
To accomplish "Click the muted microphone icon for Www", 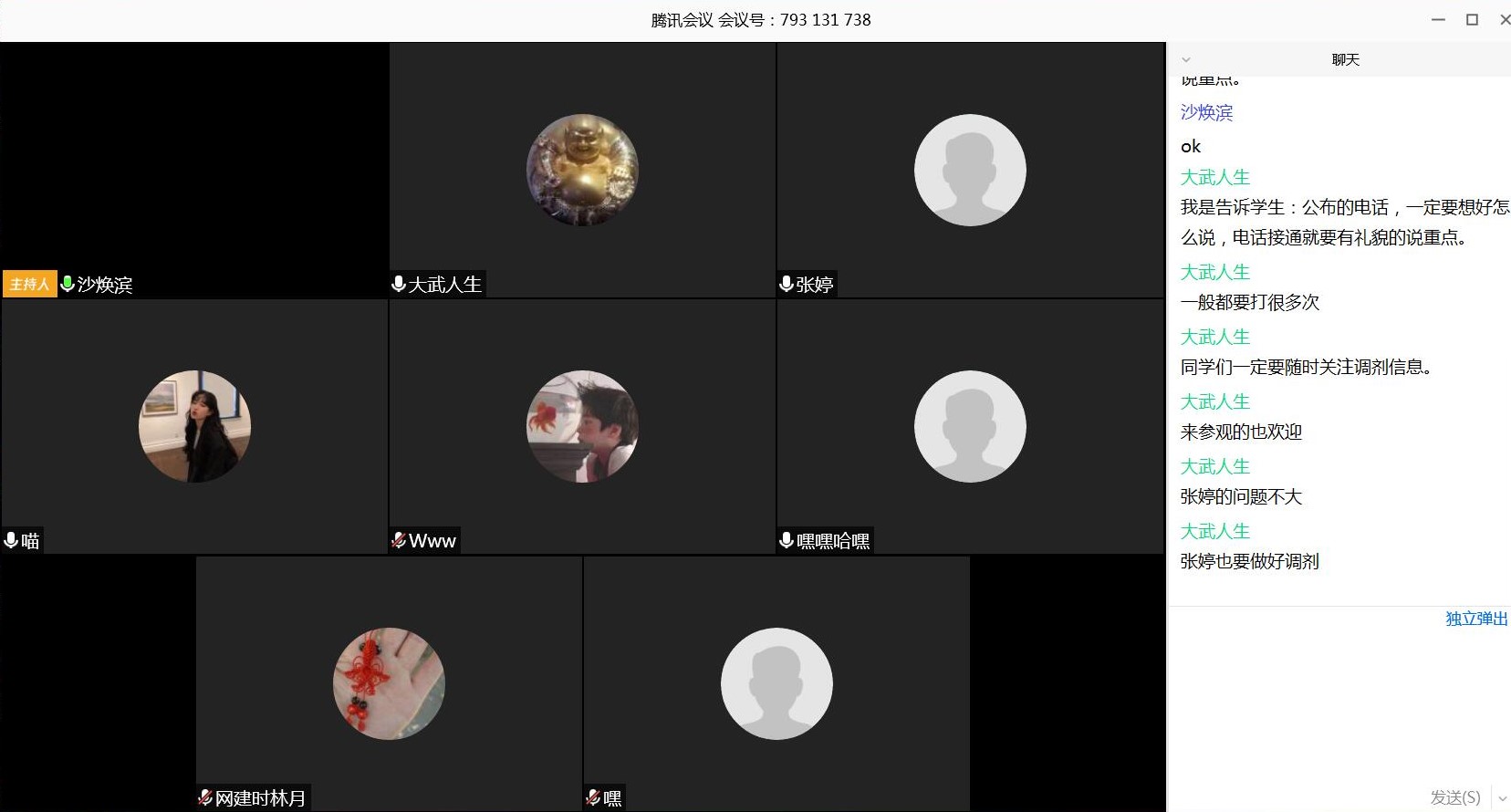I will pyautogui.click(x=399, y=540).
